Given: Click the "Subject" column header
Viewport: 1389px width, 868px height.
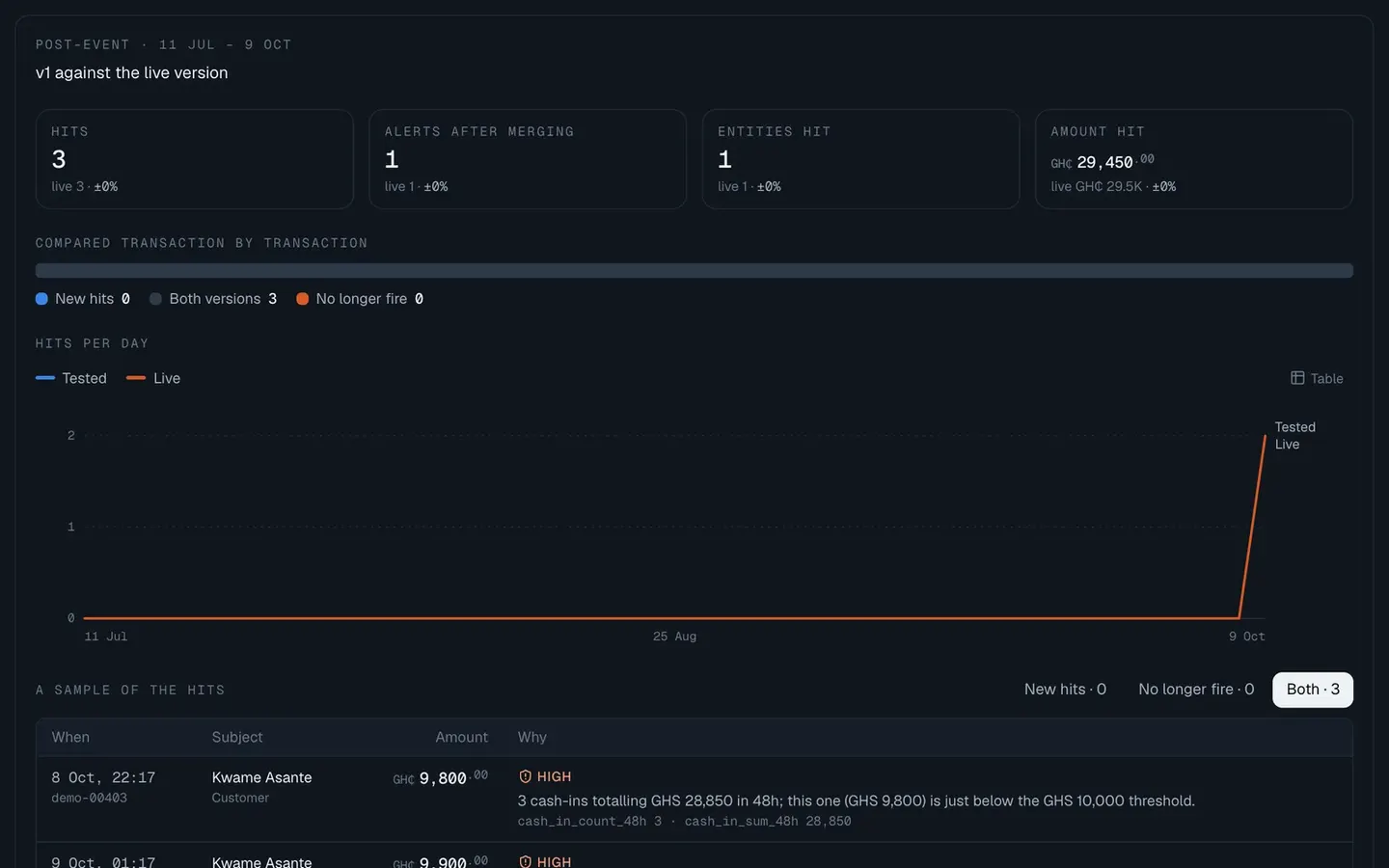Looking at the screenshot, I should point(237,737).
